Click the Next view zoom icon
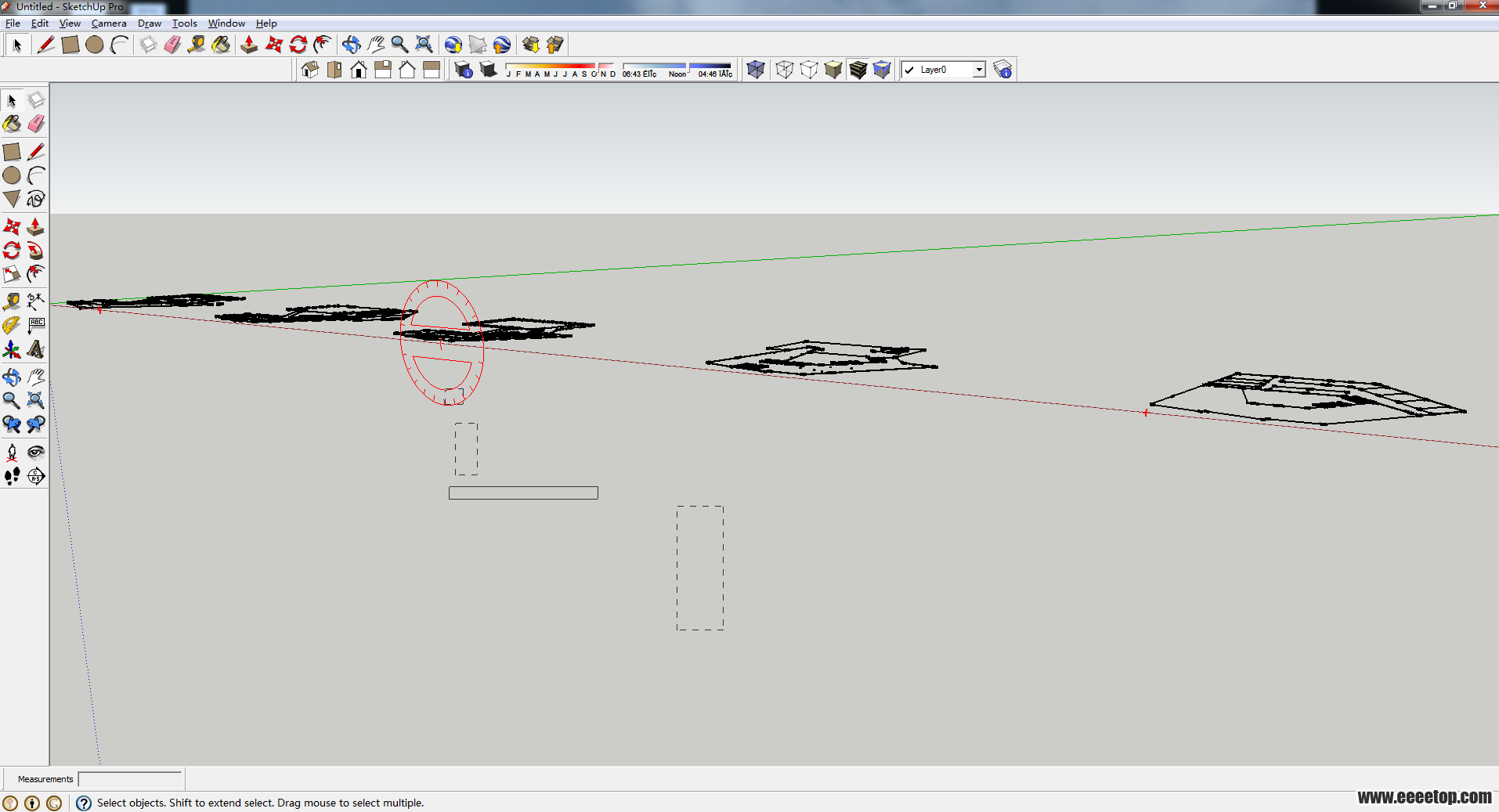Screen dimensions: 1499x812 (x=36, y=424)
